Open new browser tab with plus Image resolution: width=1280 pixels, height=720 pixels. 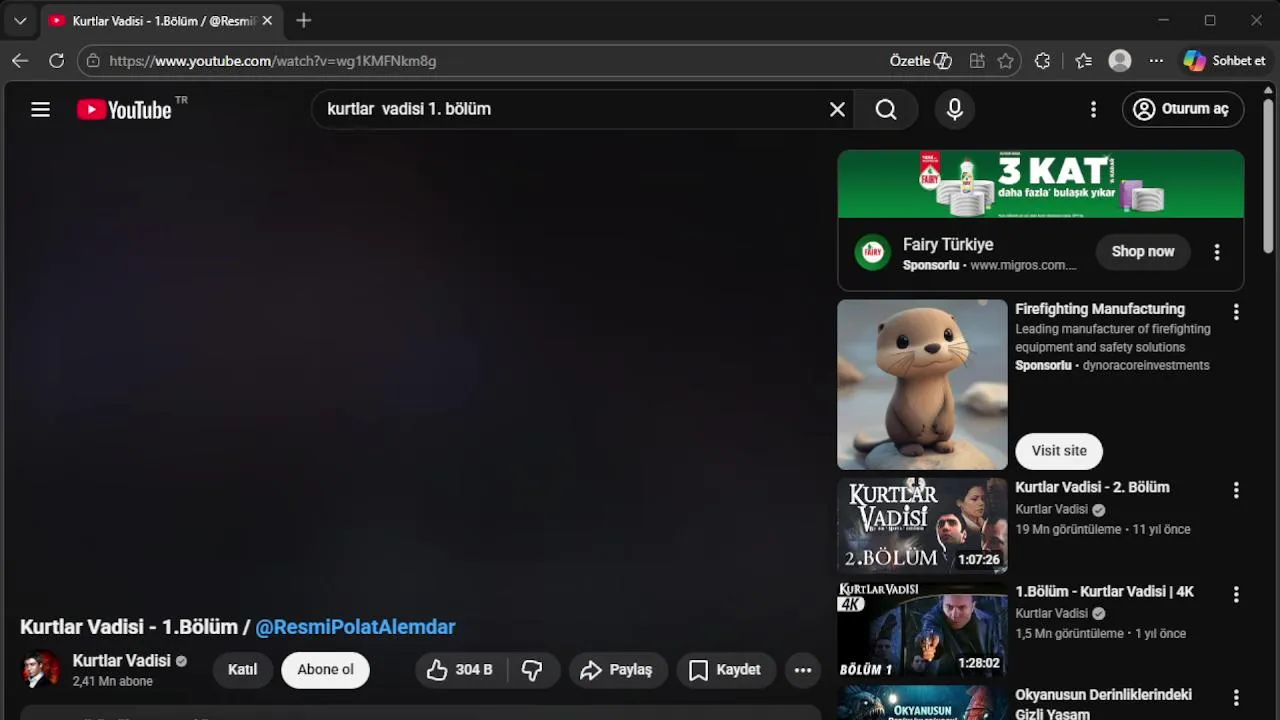(304, 20)
